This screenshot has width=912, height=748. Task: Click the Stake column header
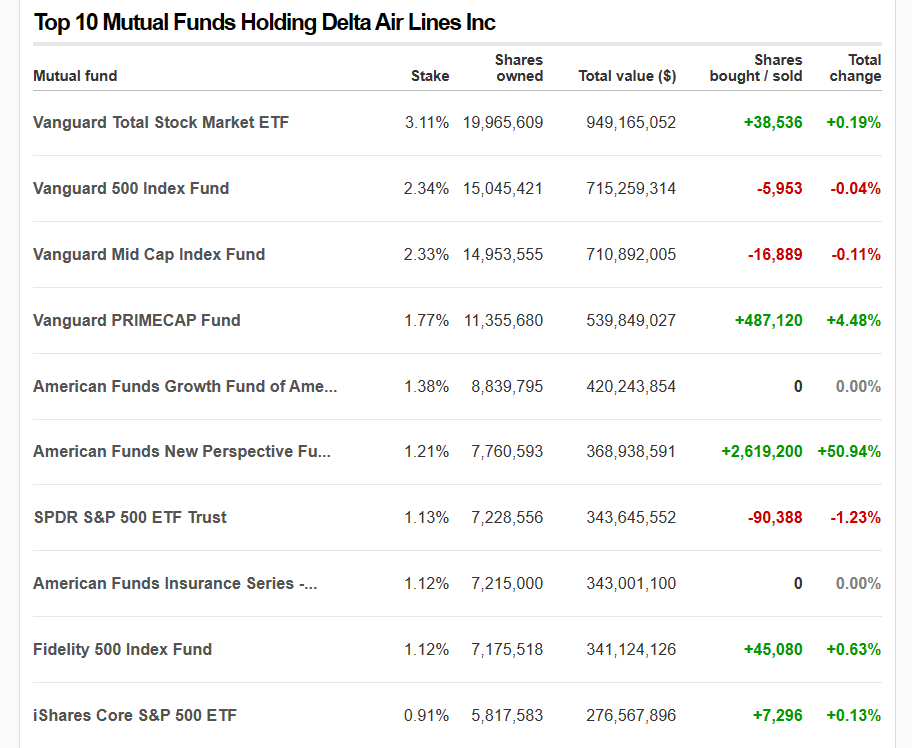430,76
